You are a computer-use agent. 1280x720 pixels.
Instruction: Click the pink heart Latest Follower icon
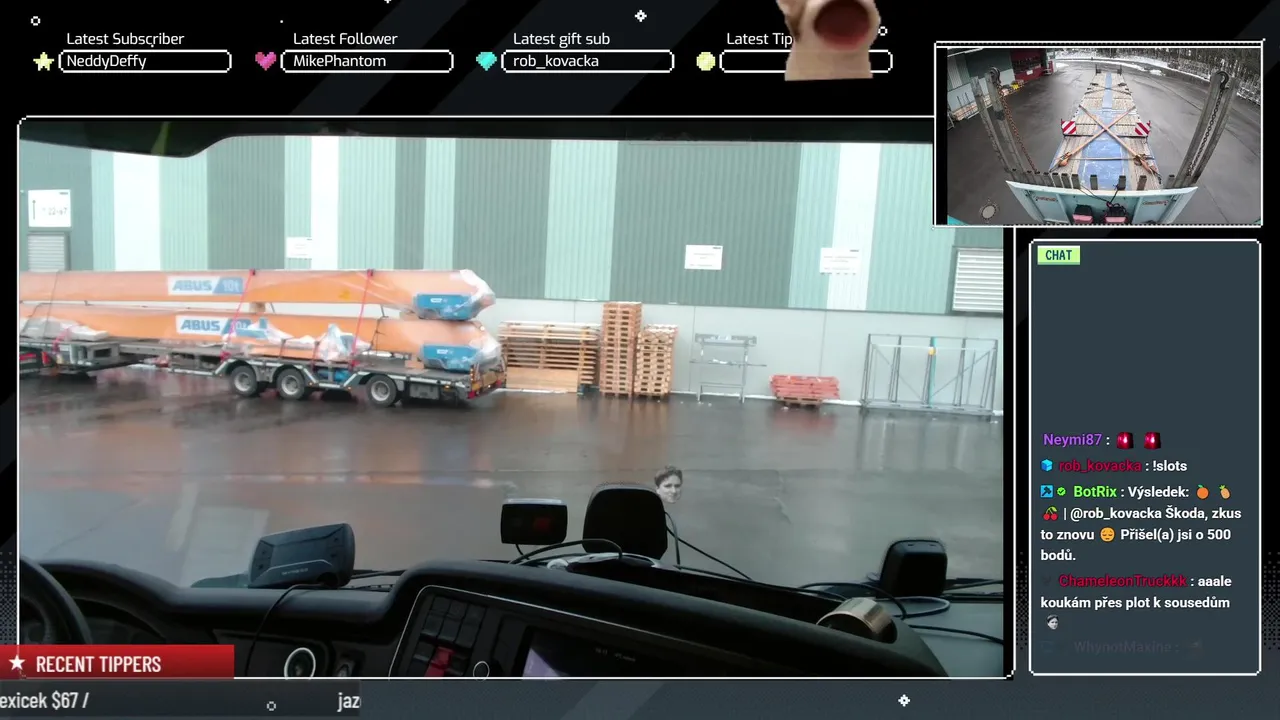tap(265, 61)
